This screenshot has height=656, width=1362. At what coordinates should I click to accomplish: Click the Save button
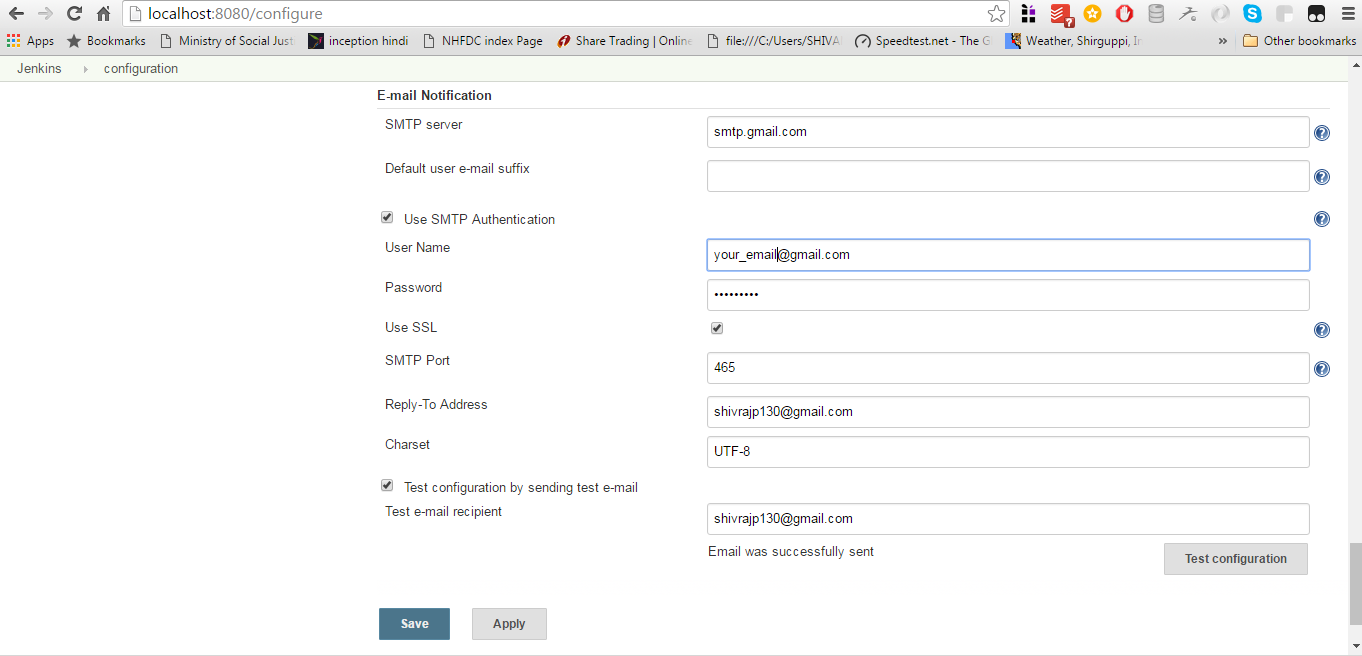pos(414,623)
